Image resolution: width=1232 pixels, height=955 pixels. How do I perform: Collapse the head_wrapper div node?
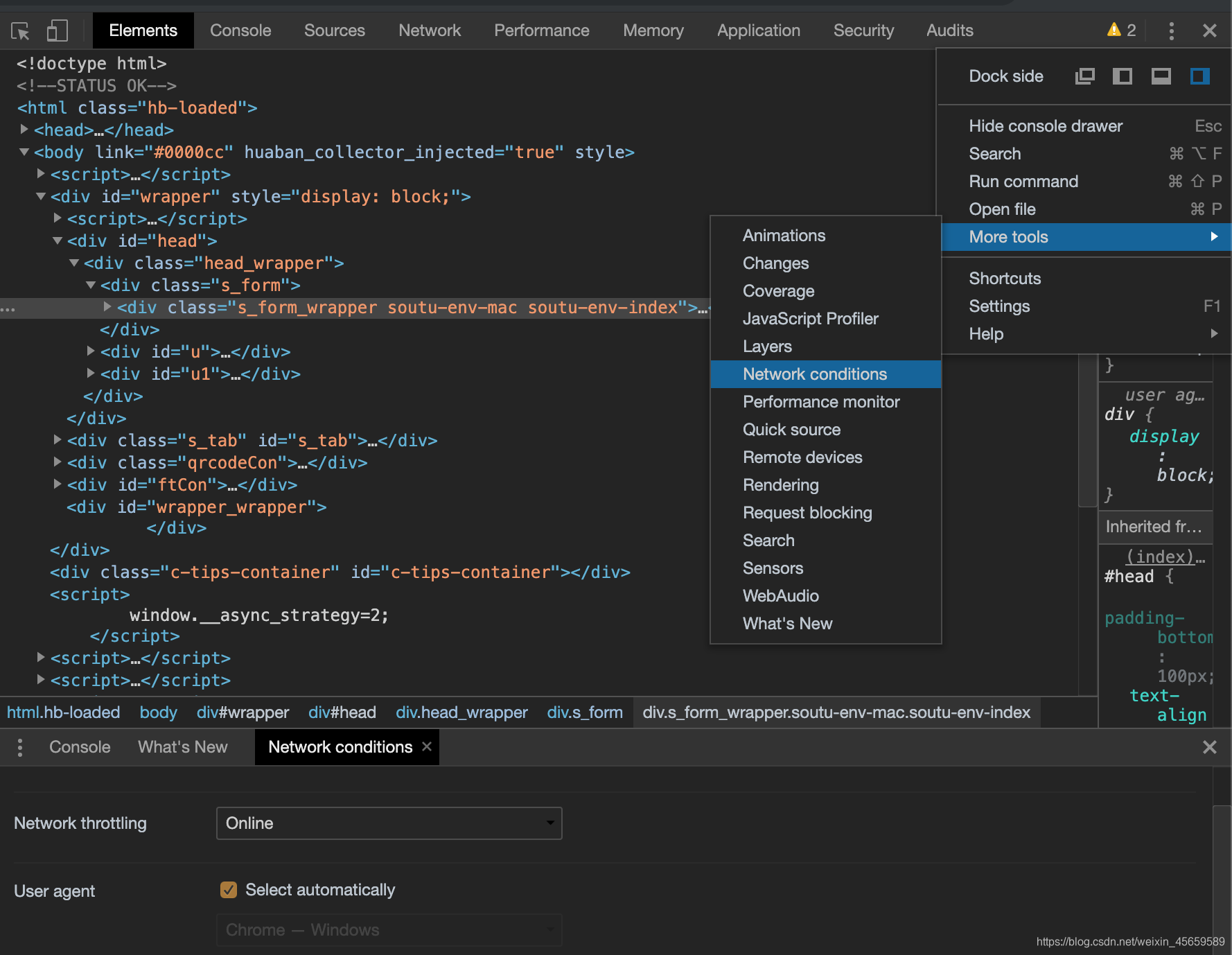(x=74, y=263)
